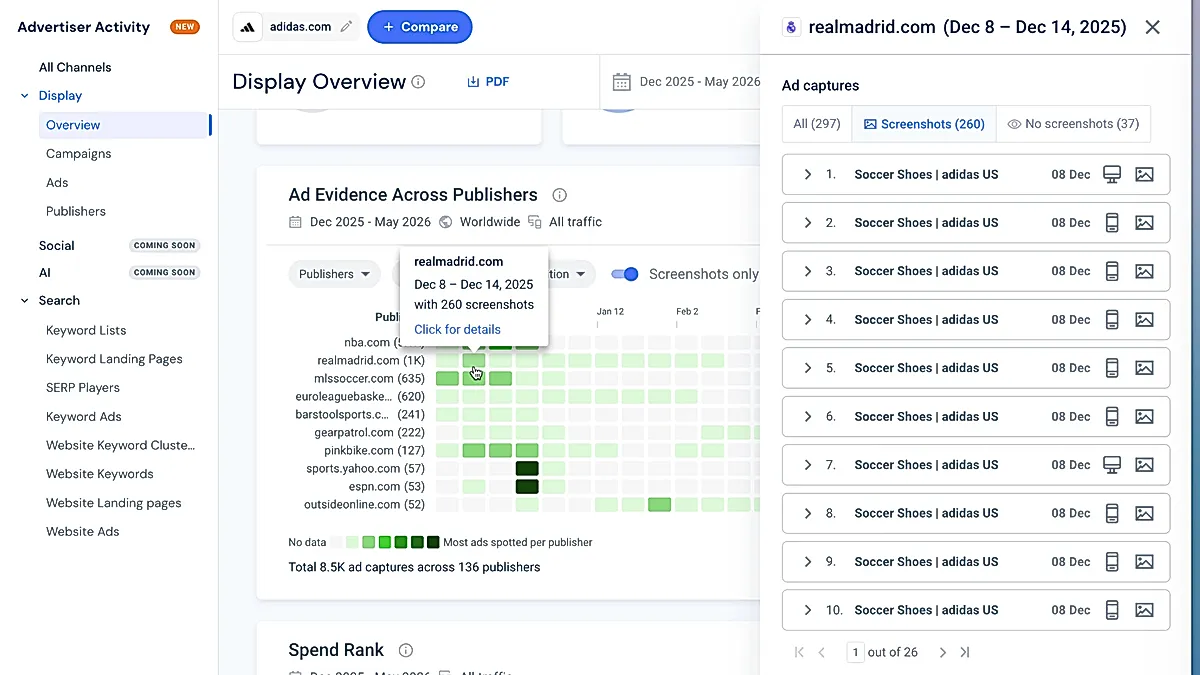Click the mobile device icon in row 9
This screenshot has width=1200, height=675.
tap(1111, 562)
